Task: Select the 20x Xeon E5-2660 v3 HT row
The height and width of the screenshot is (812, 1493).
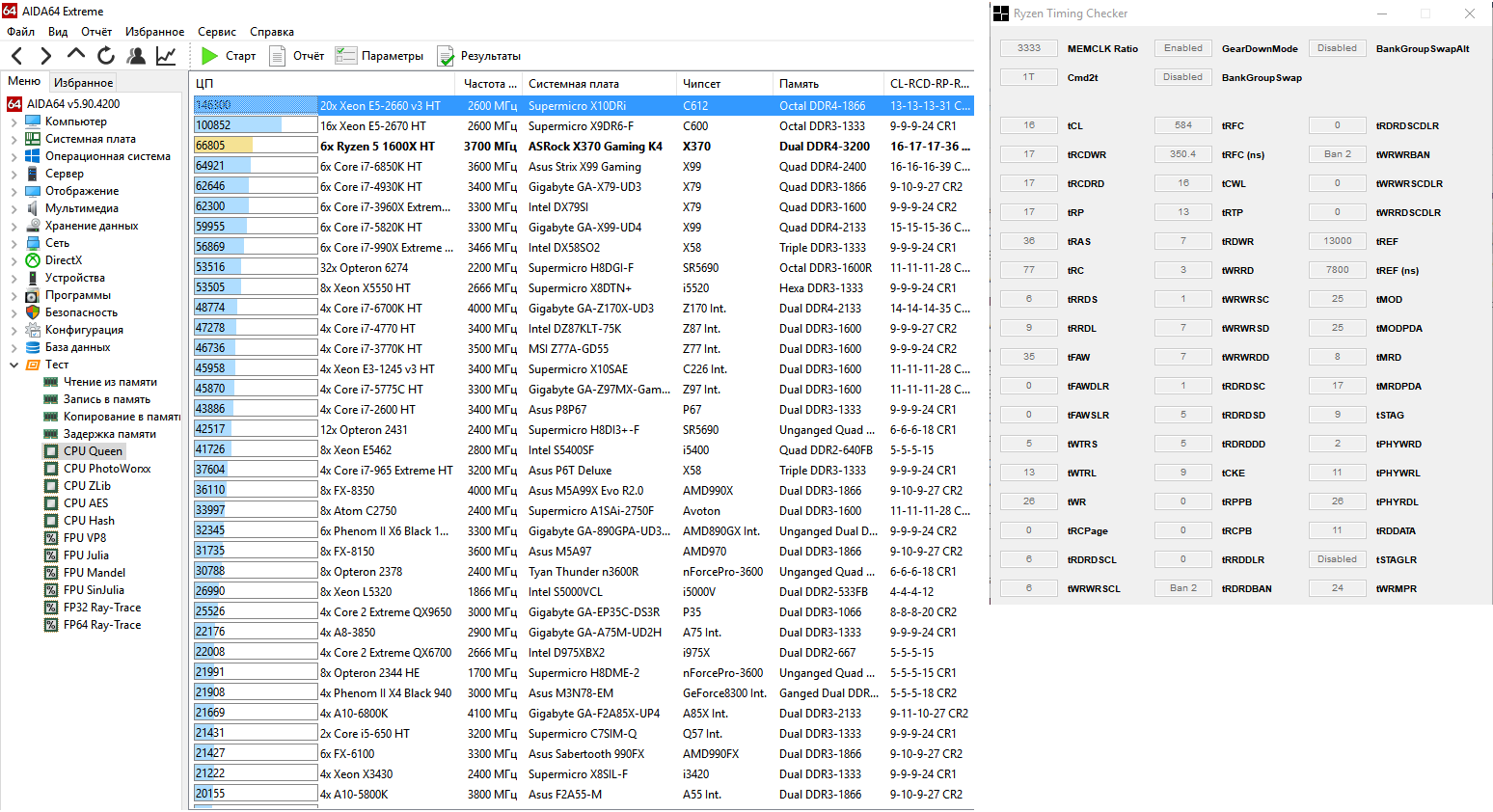Action: pos(584,106)
